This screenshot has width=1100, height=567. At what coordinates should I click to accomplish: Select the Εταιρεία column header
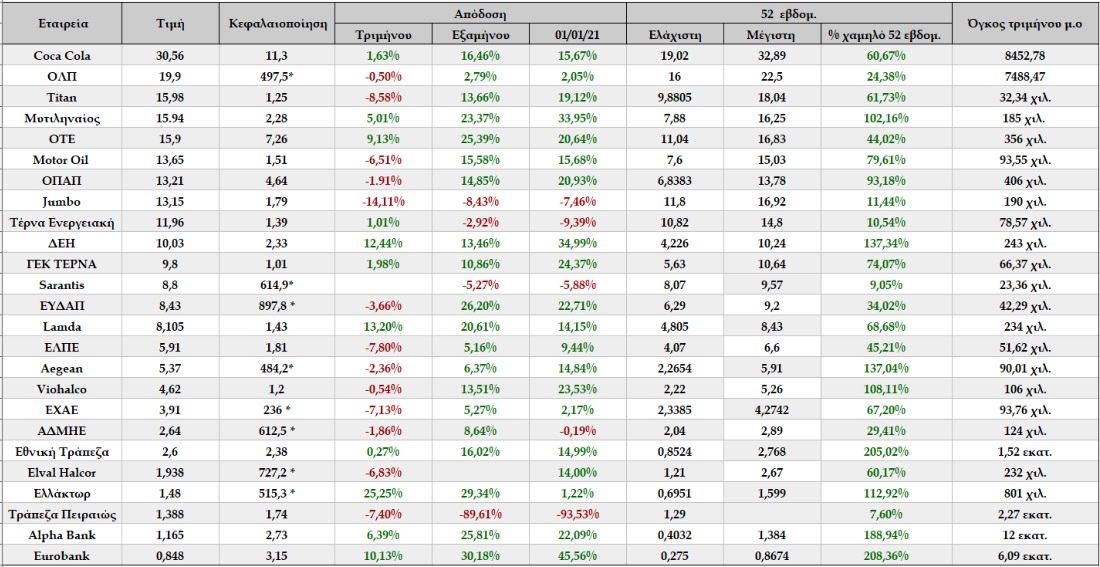[63, 23]
